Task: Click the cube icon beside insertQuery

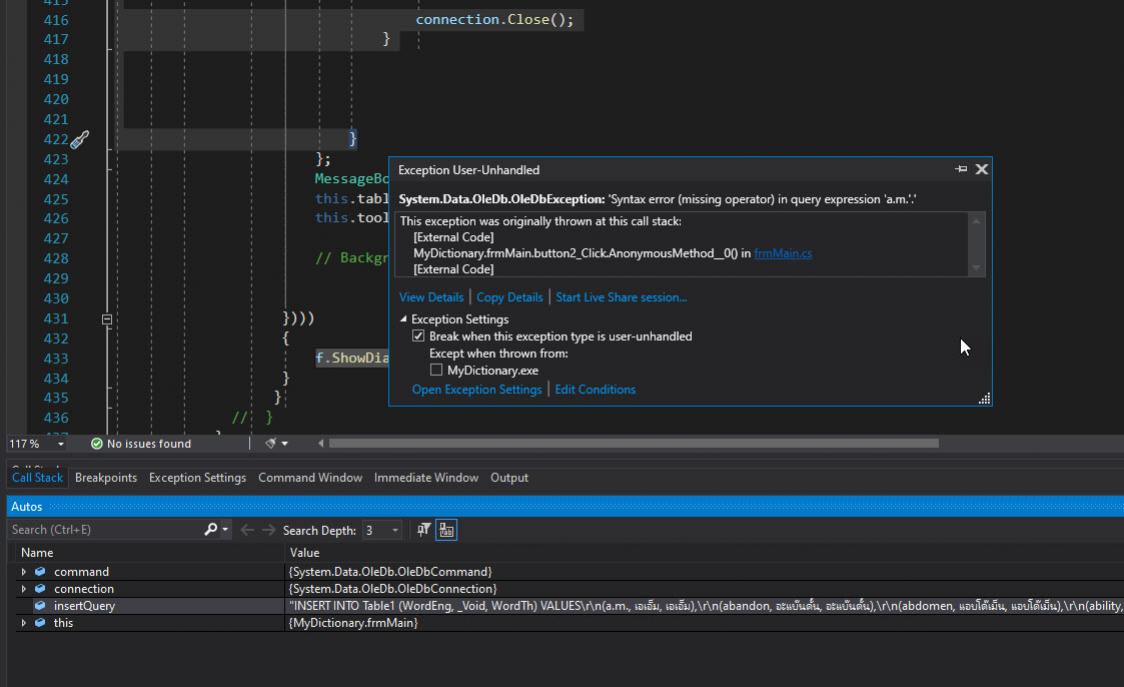Action: click(x=40, y=606)
